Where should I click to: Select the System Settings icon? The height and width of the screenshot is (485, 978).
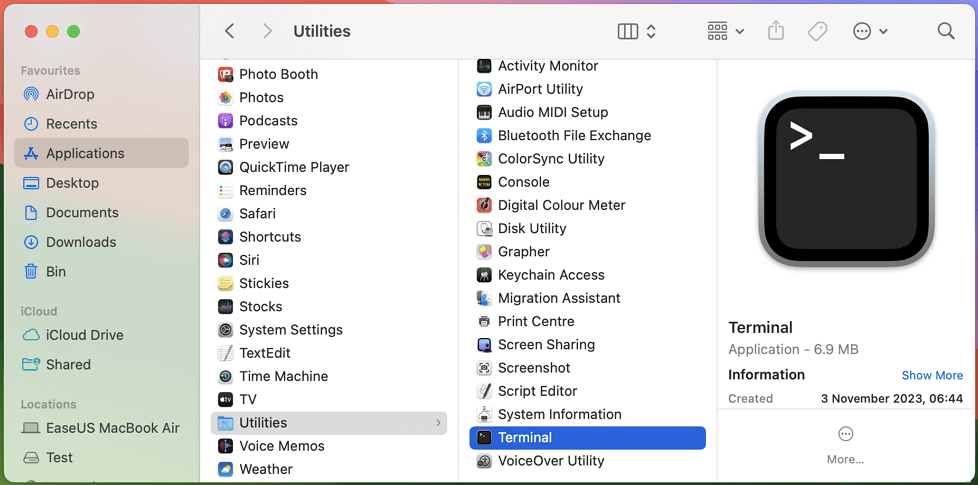pyautogui.click(x=225, y=330)
